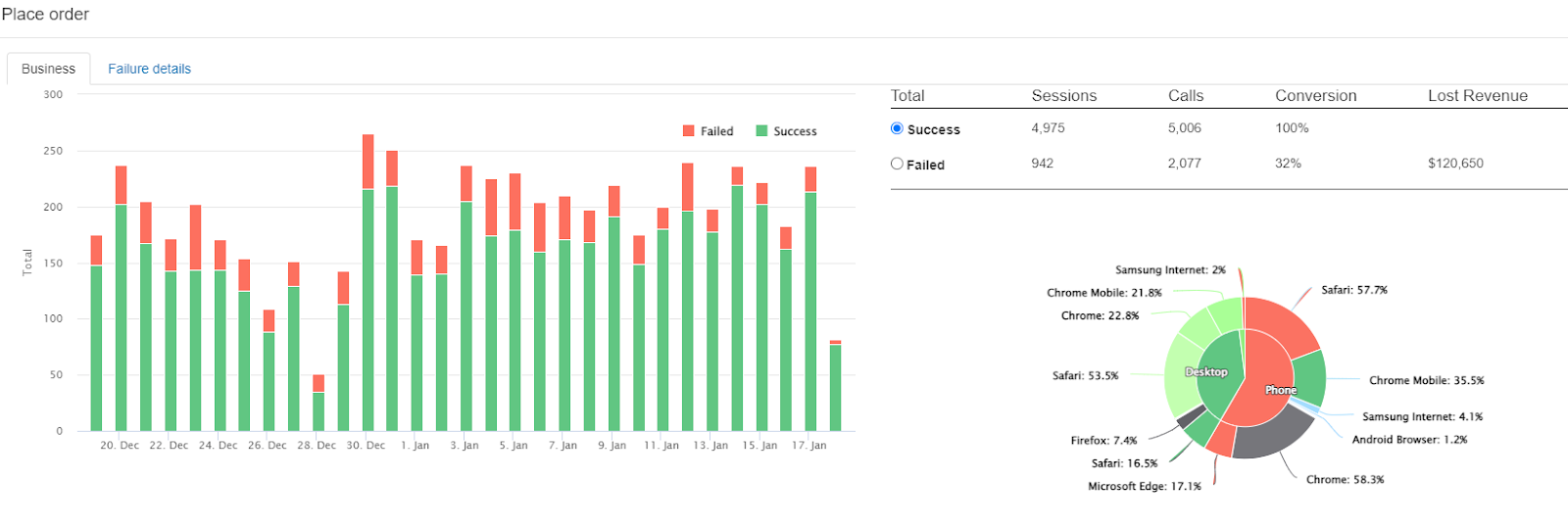Click the tallest bar at 30. Dec
This screenshot has height=529, width=1568.
(x=367, y=283)
